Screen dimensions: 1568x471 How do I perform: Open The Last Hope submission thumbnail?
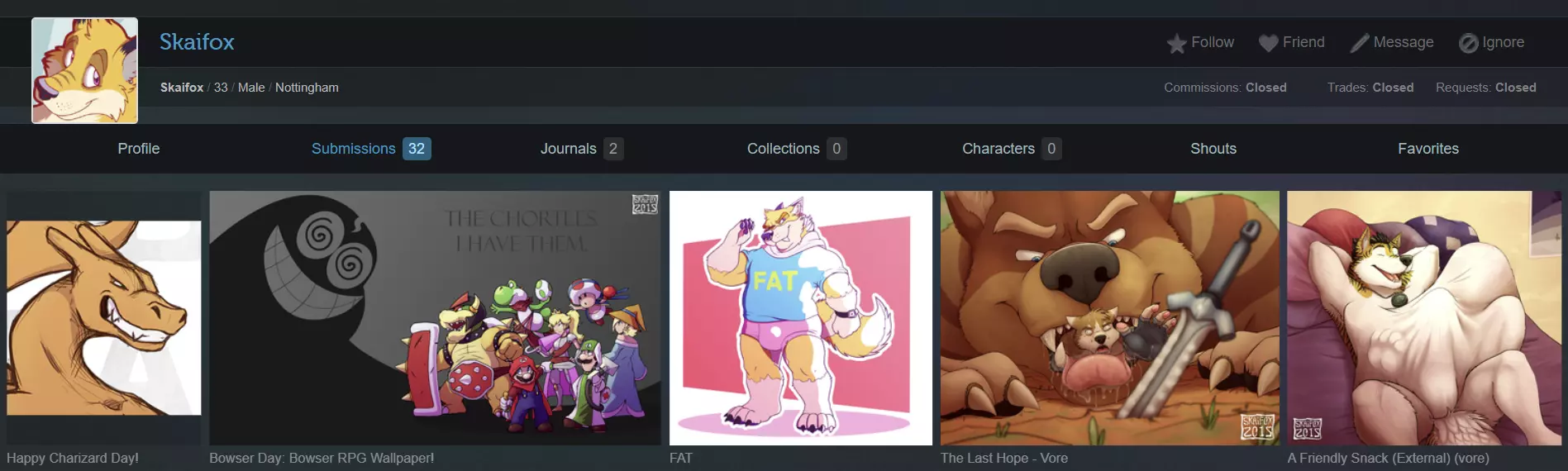point(1110,318)
